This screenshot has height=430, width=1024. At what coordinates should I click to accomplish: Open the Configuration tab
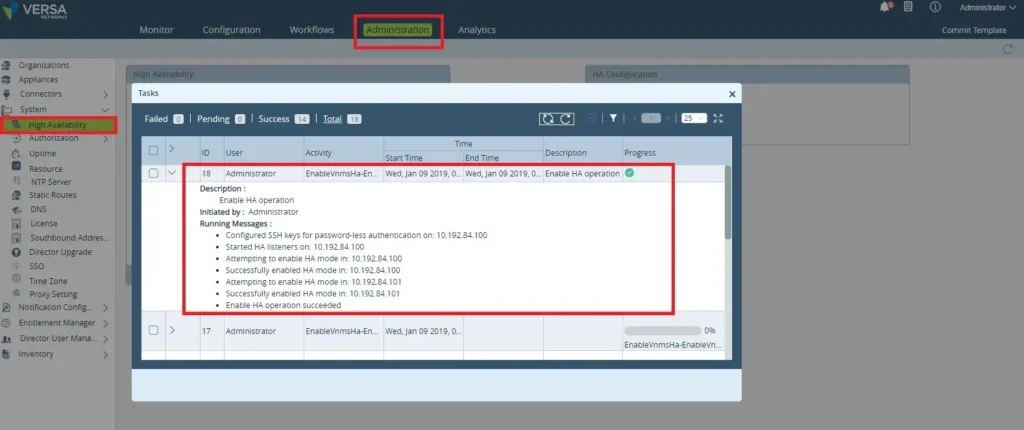[x=231, y=30]
